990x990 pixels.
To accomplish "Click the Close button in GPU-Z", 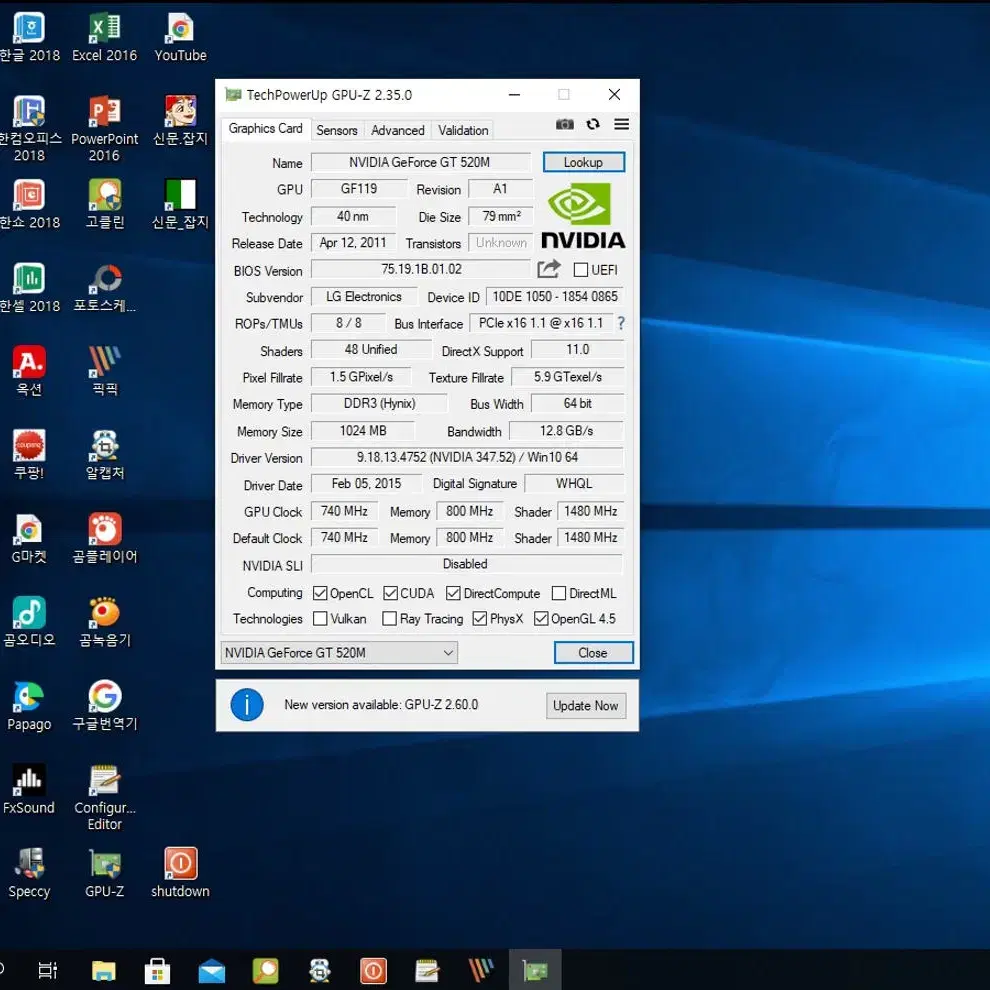I will [593, 652].
